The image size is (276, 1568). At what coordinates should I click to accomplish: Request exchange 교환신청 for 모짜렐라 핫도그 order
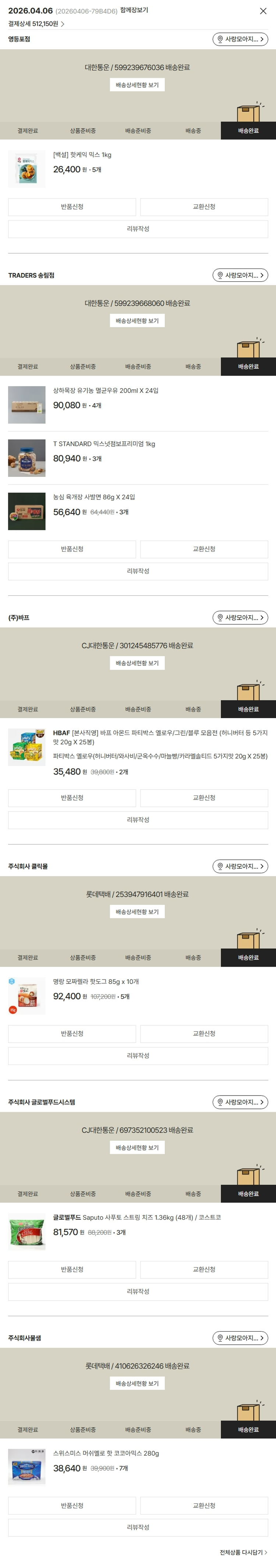(204, 1034)
